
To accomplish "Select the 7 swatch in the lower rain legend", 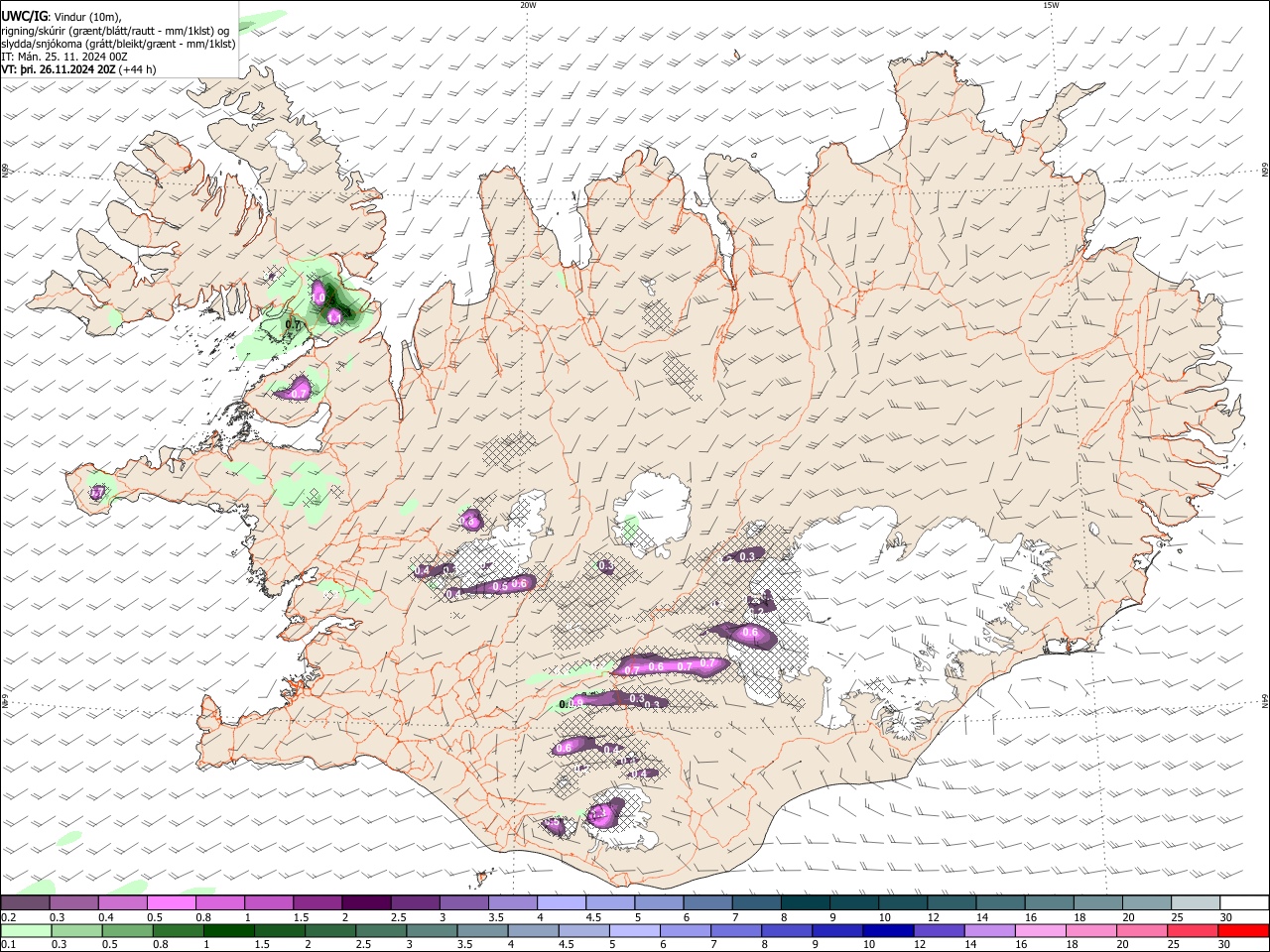I will [735, 931].
